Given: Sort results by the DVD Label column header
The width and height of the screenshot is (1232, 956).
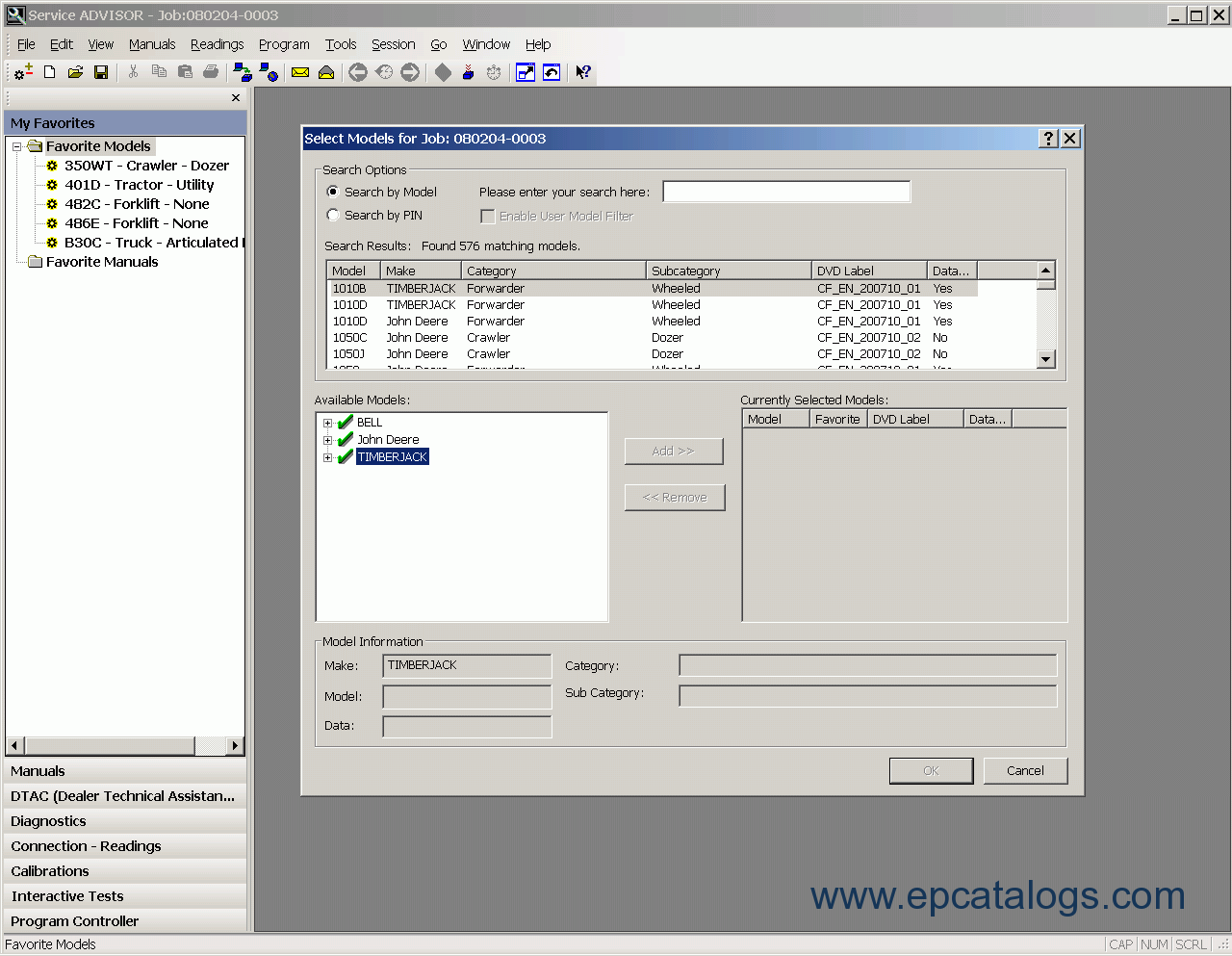Looking at the screenshot, I should tap(869, 271).
